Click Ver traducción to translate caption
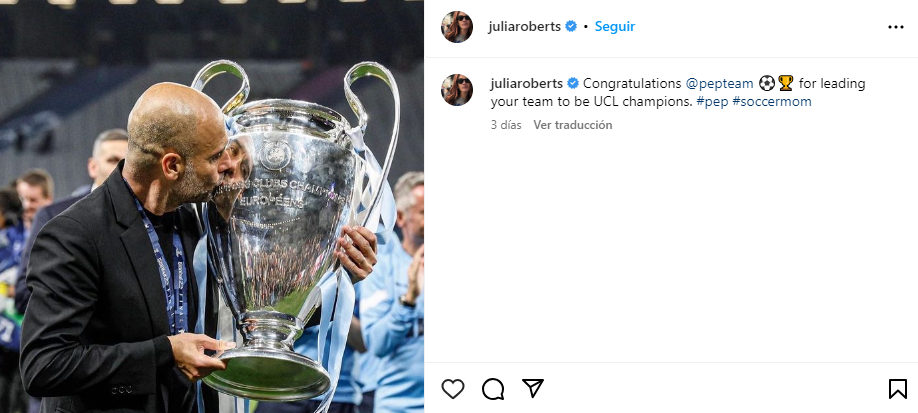The height and width of the screenshot is (413, 918). [573, 125]
